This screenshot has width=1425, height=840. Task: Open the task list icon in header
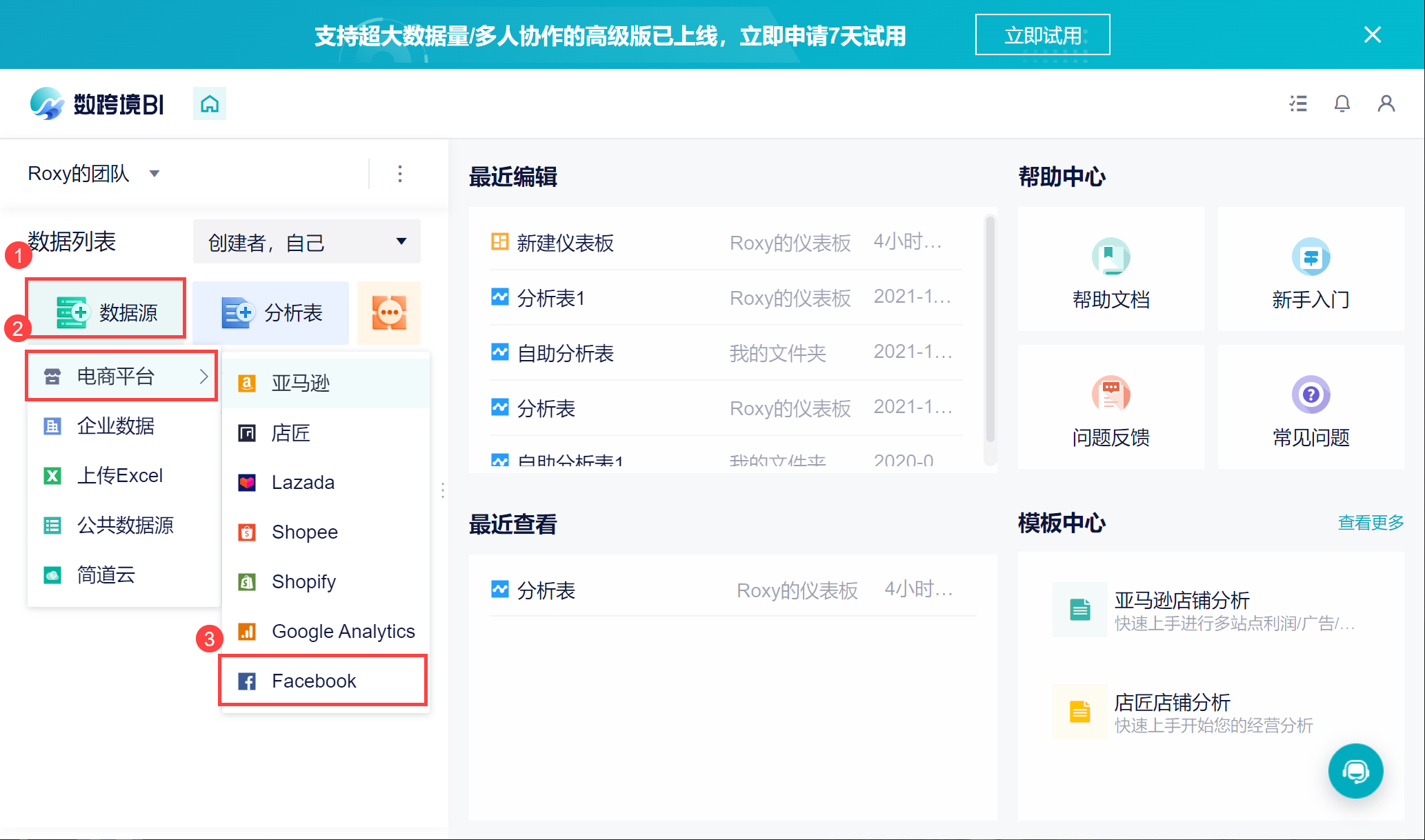click(x=1298, y=104)
